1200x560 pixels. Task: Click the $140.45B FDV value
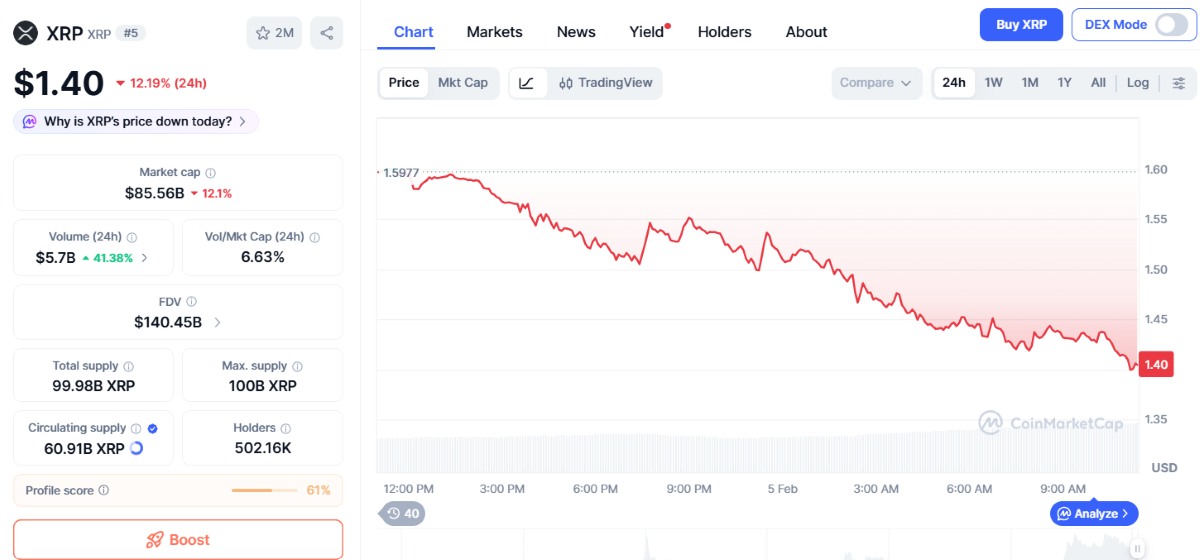coord(168,322)
